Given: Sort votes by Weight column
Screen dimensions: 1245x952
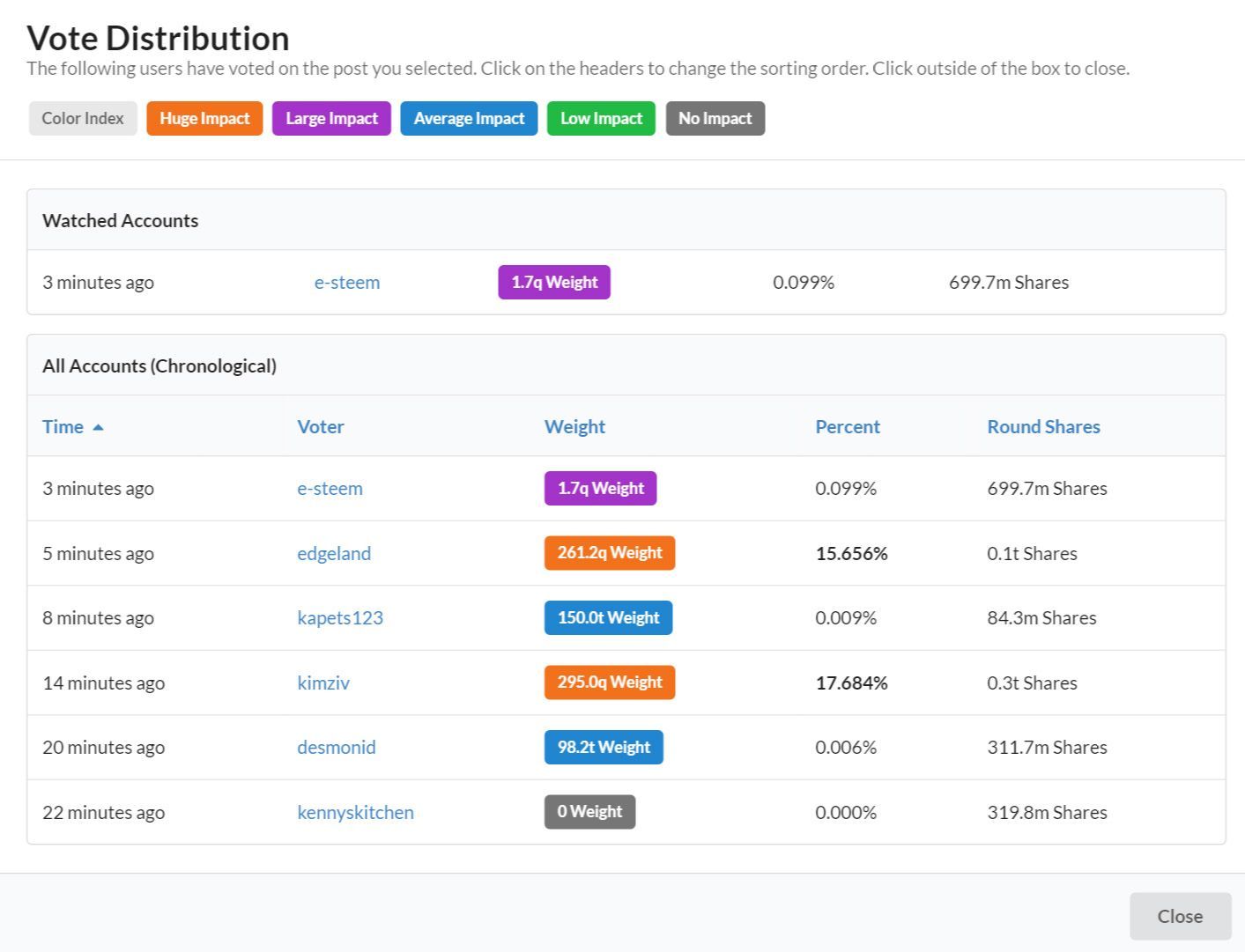Looking at the screenshot, I should 574,426.
